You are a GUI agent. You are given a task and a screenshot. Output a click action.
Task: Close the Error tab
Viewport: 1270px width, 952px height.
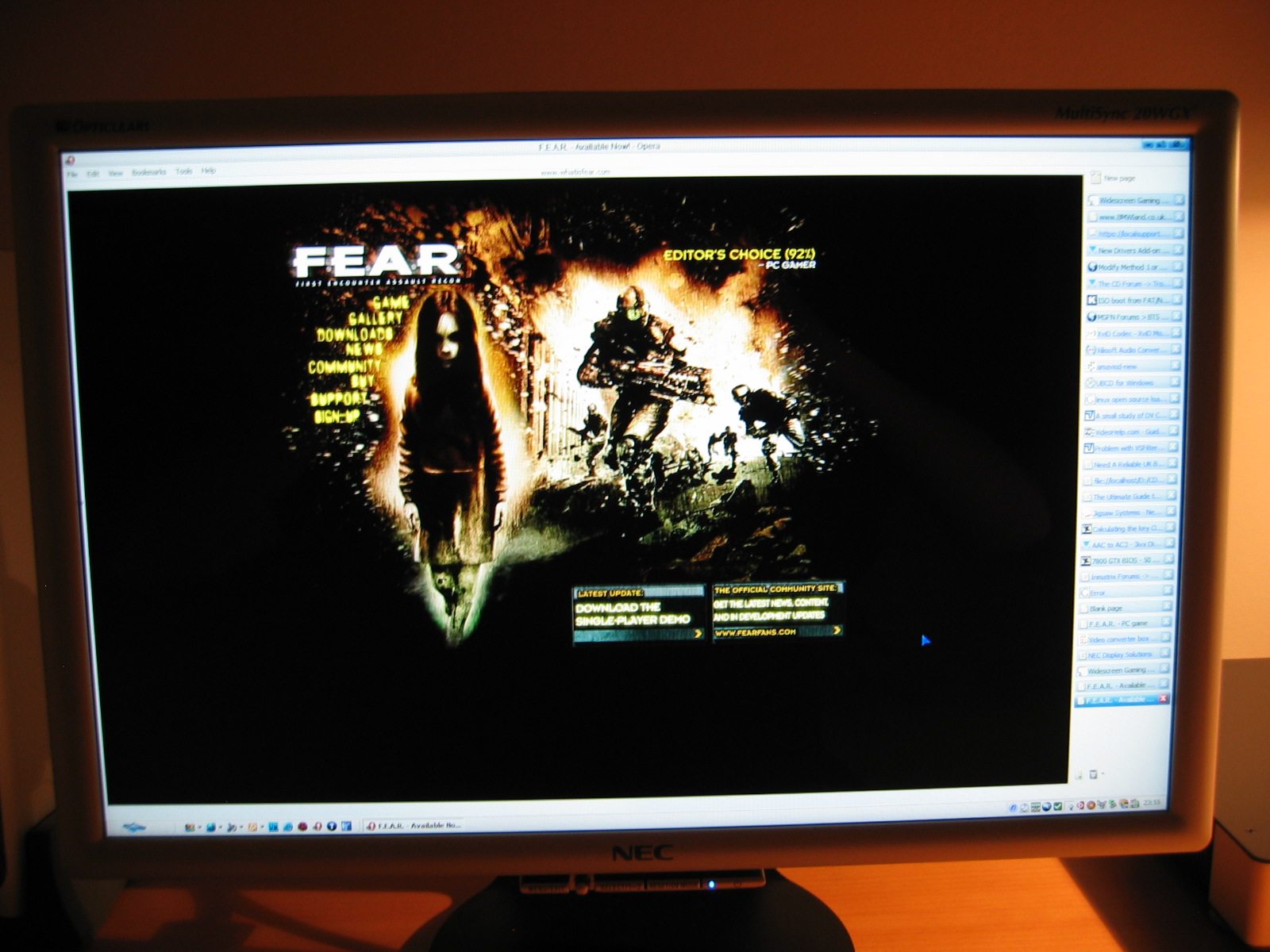pyautogui.click(x=1168, y=591)
